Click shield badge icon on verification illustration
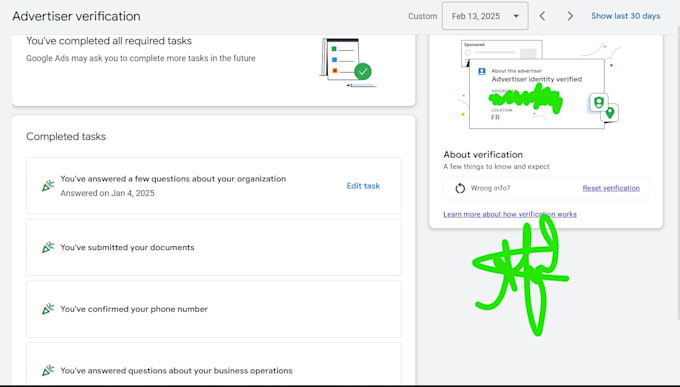 (598, 103)
